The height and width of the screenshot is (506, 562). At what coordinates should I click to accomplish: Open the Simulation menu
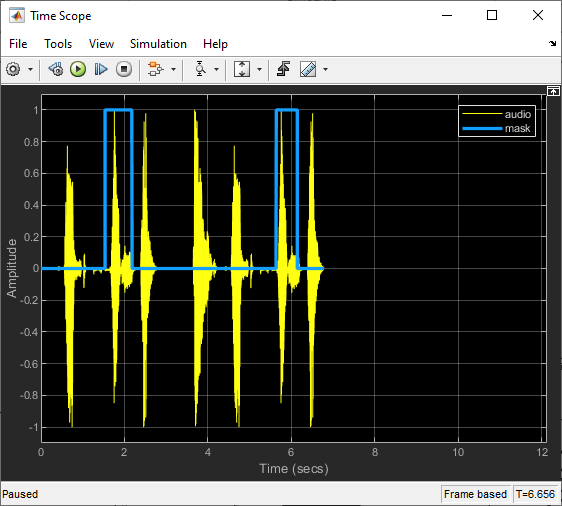click(x=158, y=44)
